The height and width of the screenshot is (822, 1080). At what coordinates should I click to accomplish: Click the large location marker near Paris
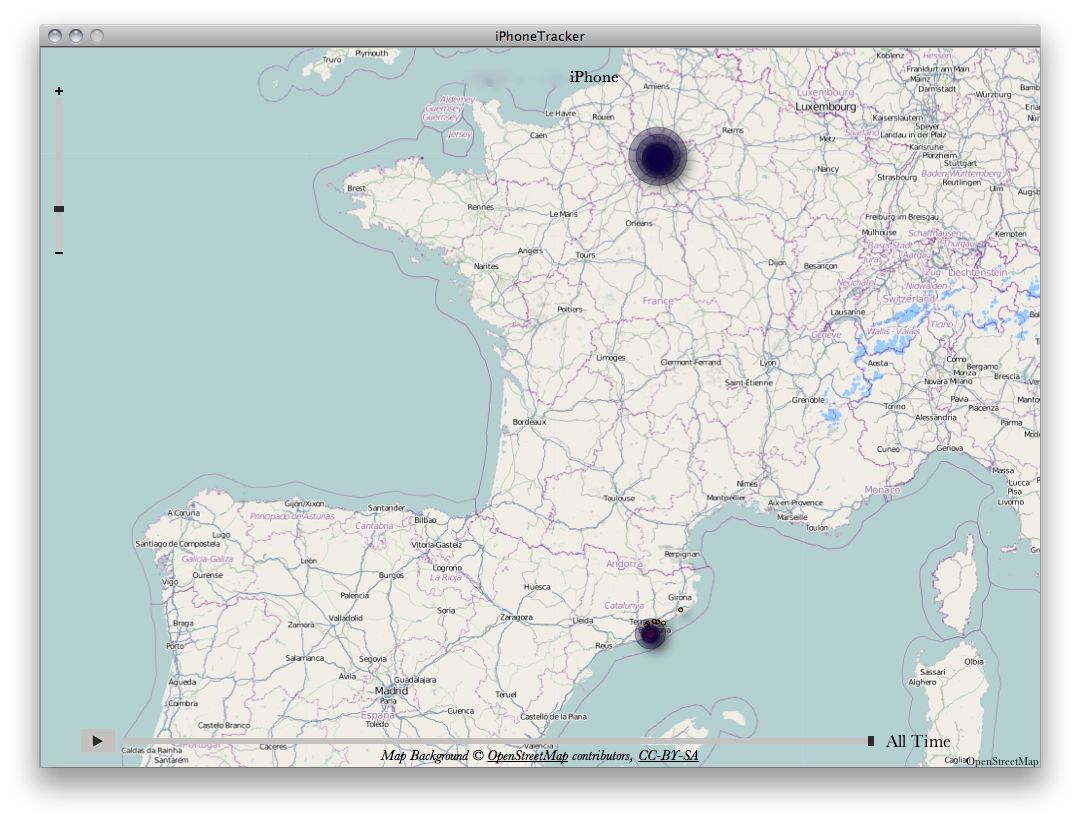pyautogui.click(x=658, y=156)
